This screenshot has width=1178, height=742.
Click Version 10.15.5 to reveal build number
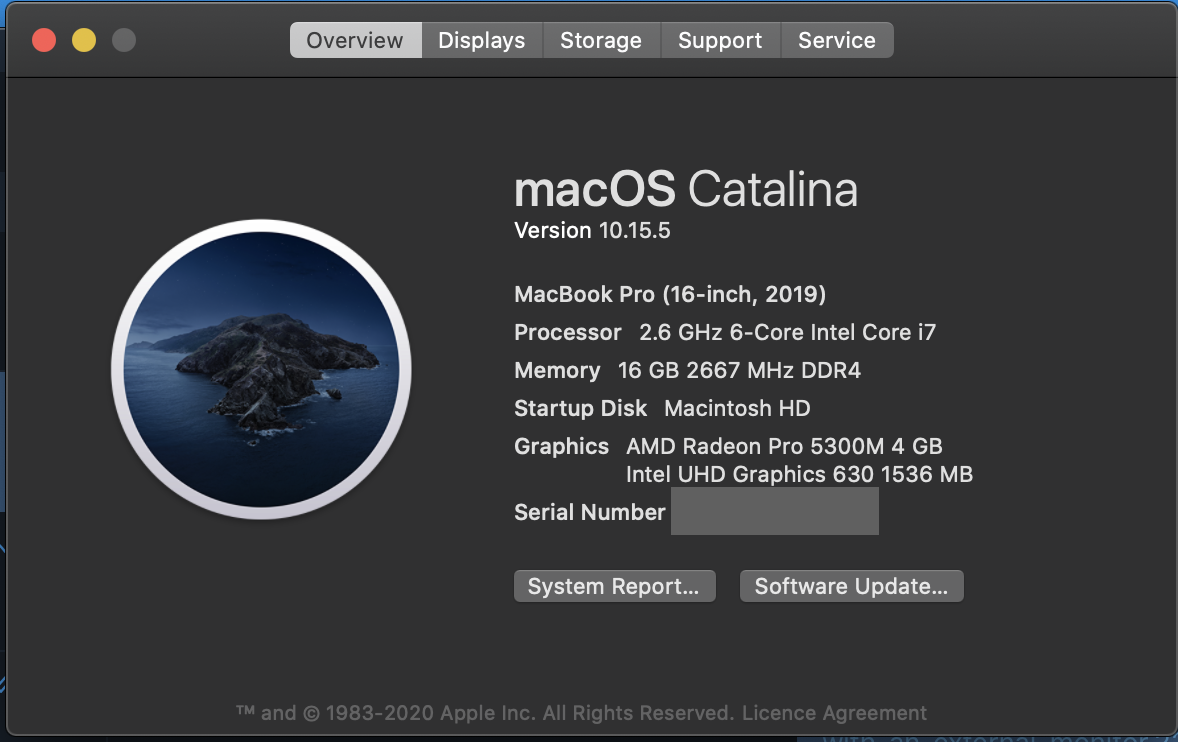592,231
